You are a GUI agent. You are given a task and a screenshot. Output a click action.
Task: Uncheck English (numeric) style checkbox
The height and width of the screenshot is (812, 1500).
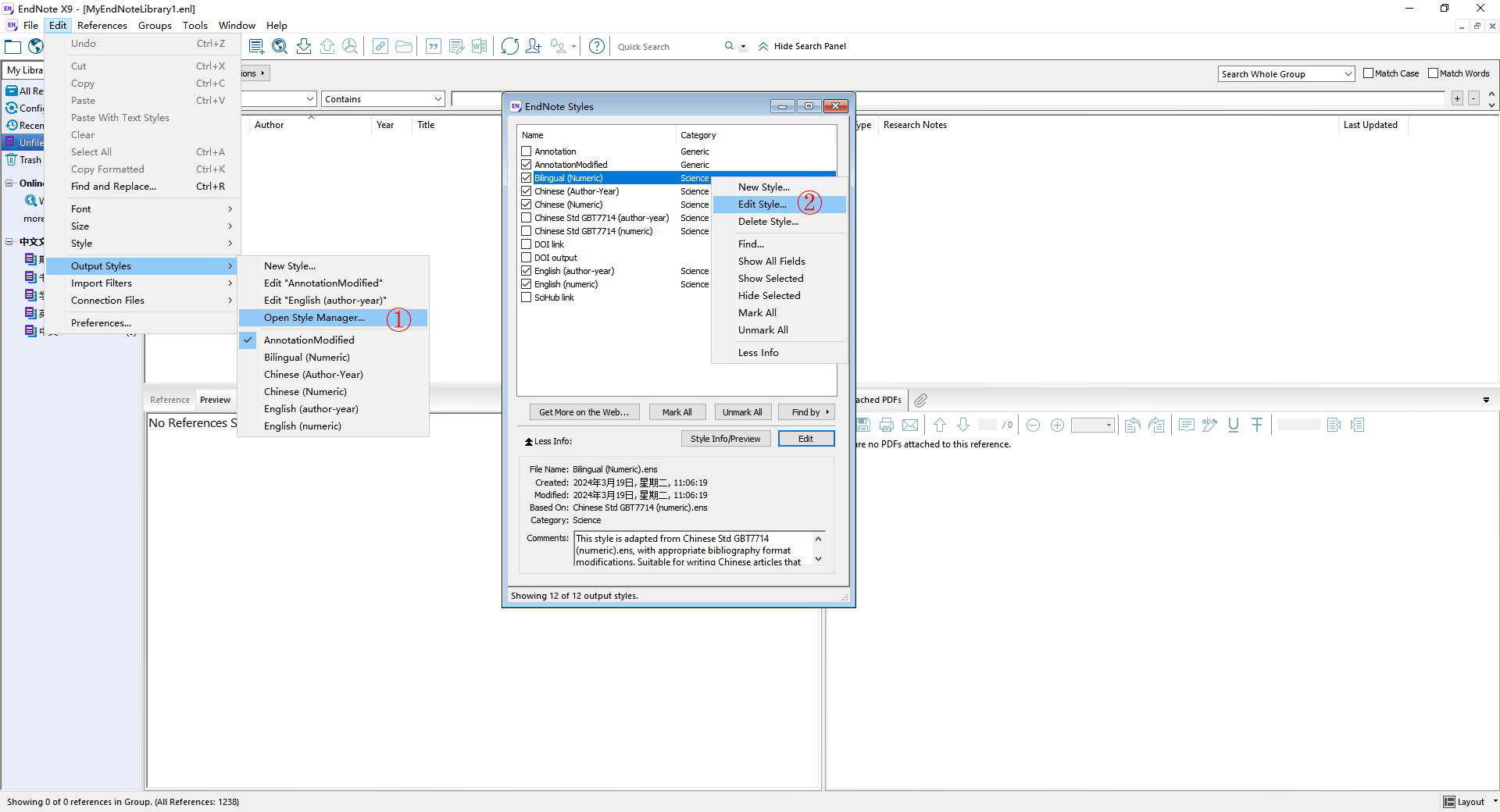(526, 284)
